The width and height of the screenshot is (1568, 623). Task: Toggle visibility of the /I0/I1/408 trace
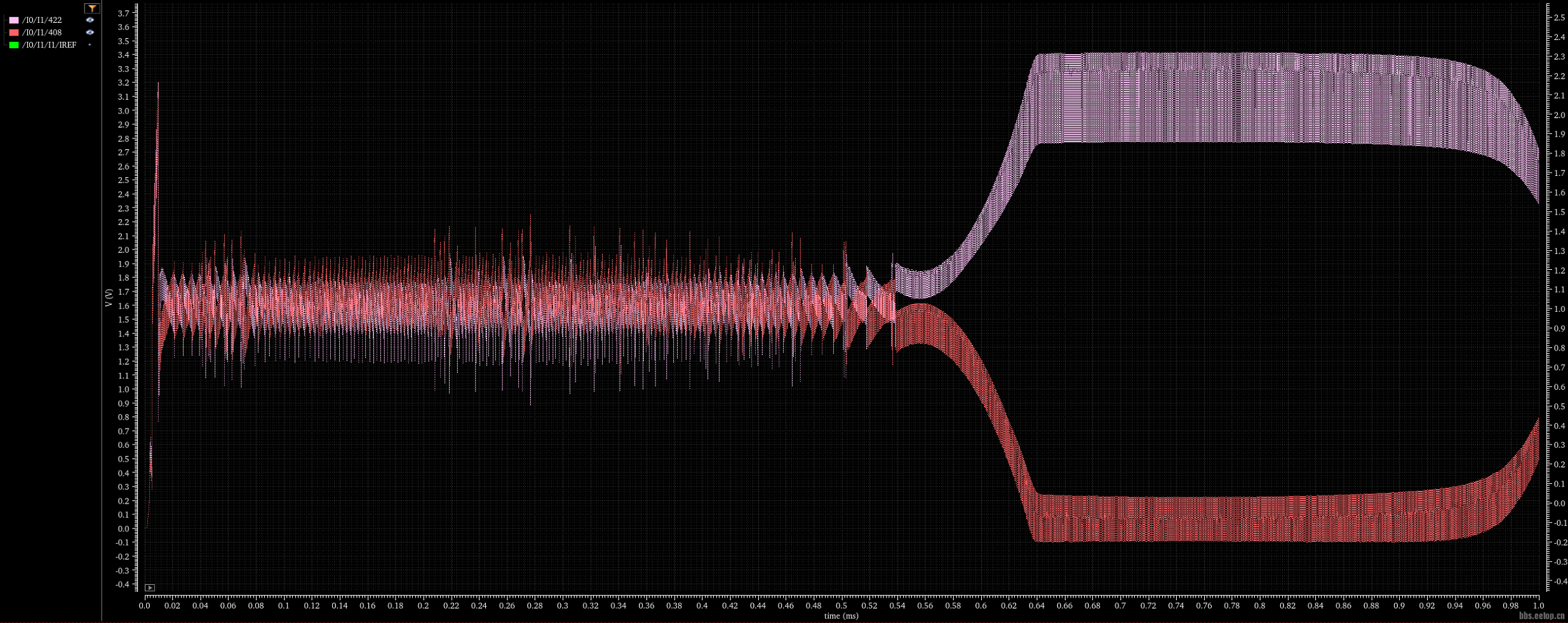coord(90,32)
